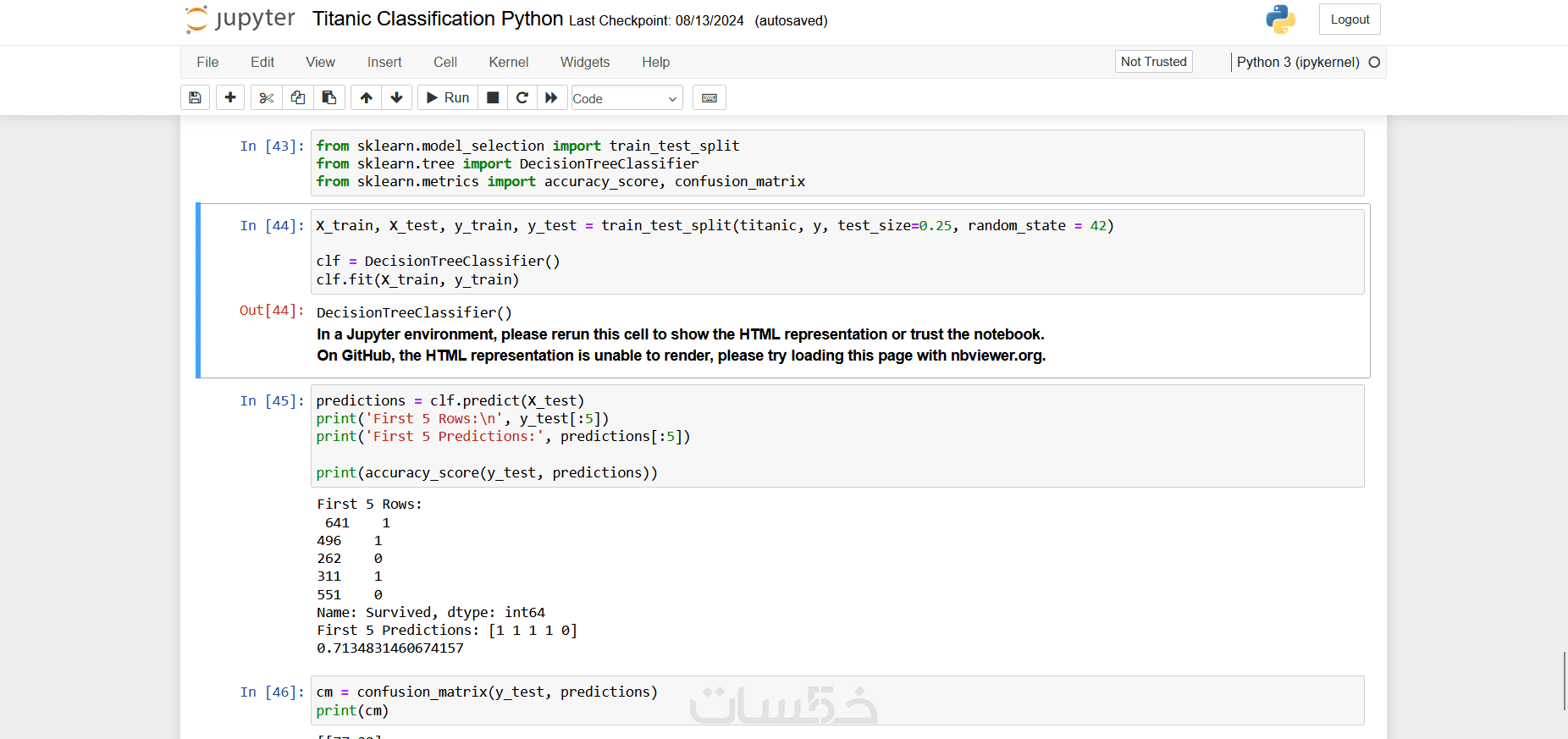Move the selected cell down
The image size is (1568, 739).
coord(396,98)
